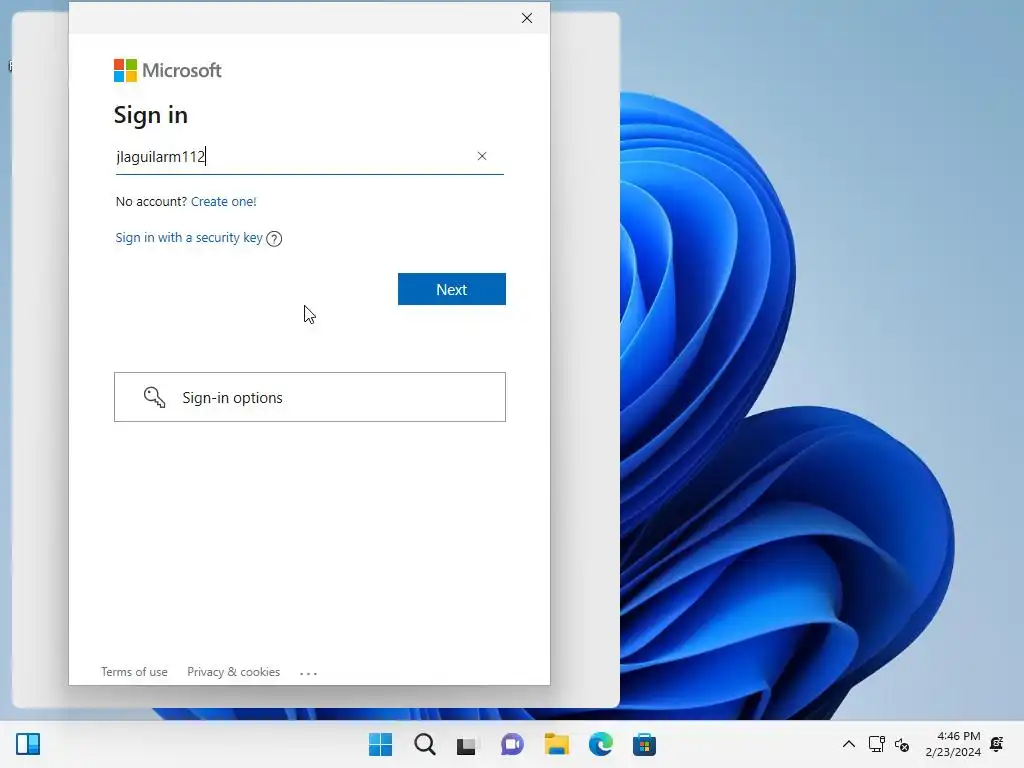Clear the username field with the X
Screen dimensions: 1024x768
482,156
